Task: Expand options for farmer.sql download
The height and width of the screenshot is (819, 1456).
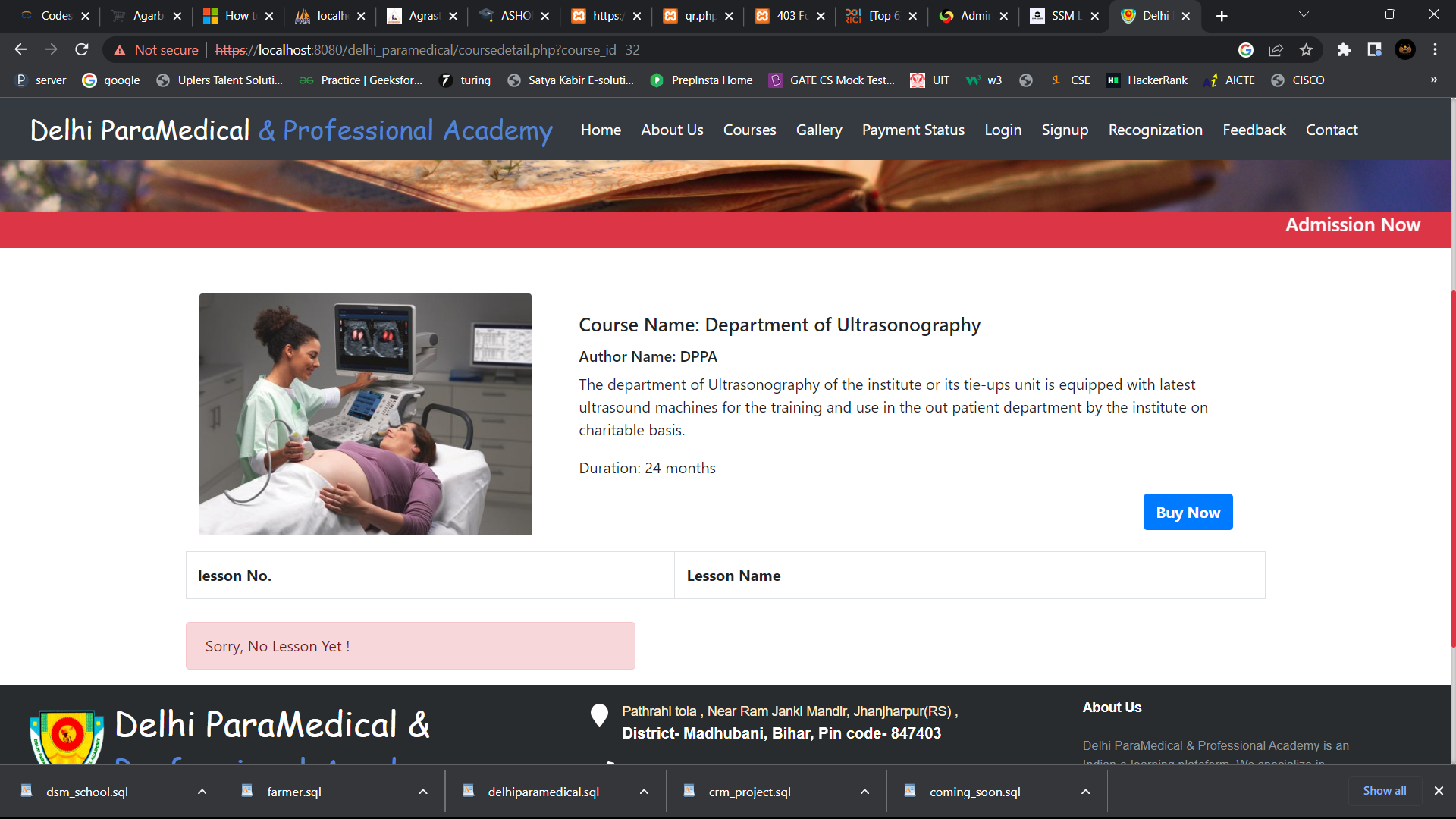Action: pos(423,792)
